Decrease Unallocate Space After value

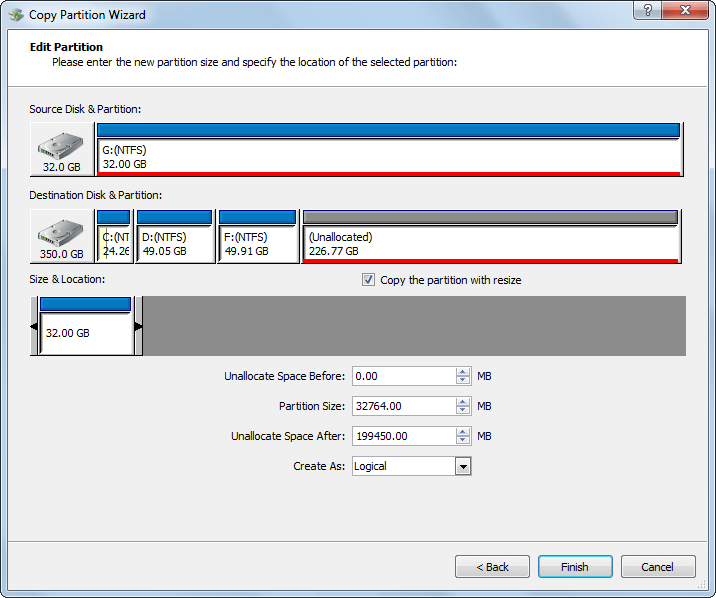[463, 440]
